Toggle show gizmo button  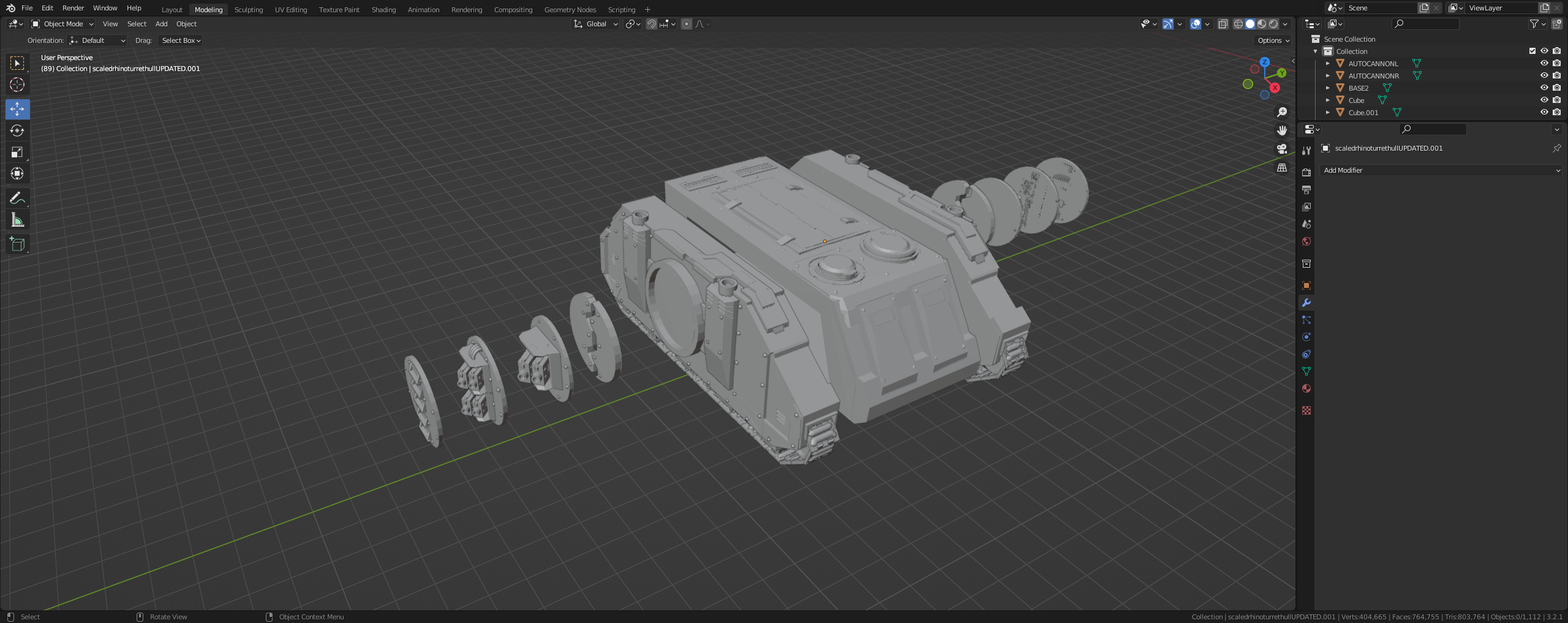[x=1168, y=24]
